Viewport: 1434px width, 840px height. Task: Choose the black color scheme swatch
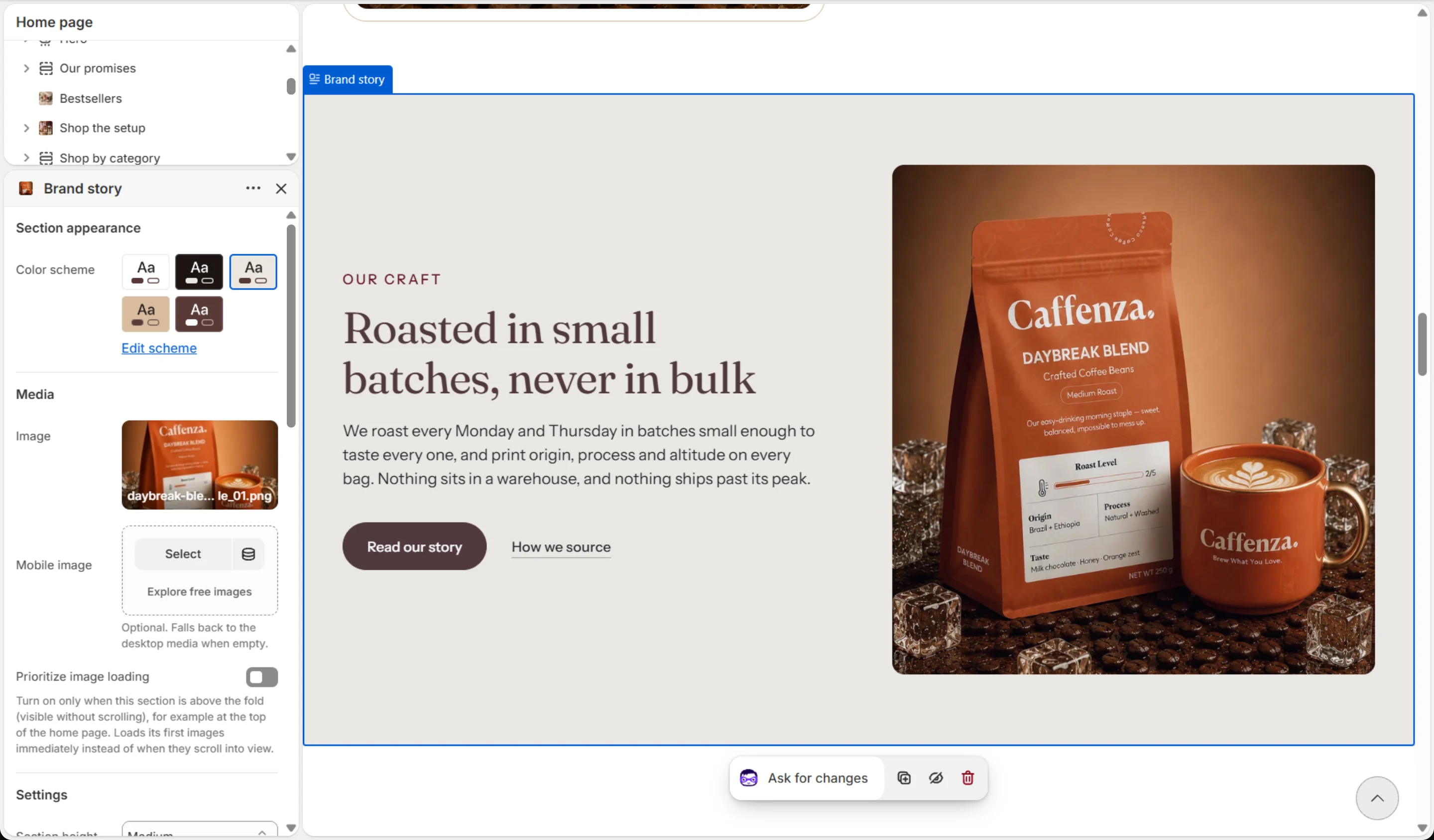pyautogui.click(x=199, y=272)
